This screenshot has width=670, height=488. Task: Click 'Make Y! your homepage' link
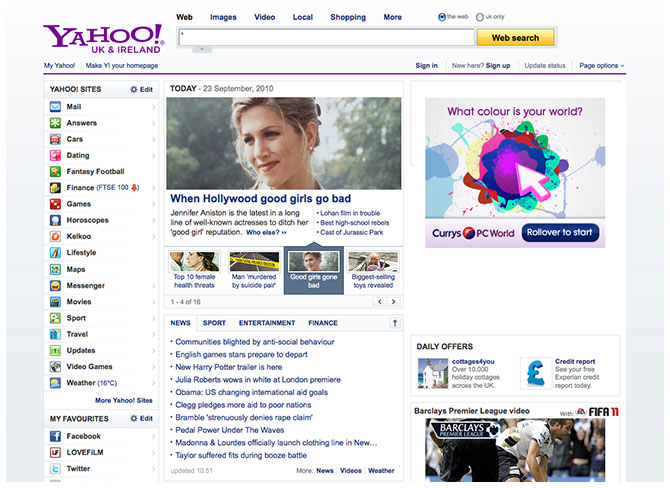click(x=122, y=65)
